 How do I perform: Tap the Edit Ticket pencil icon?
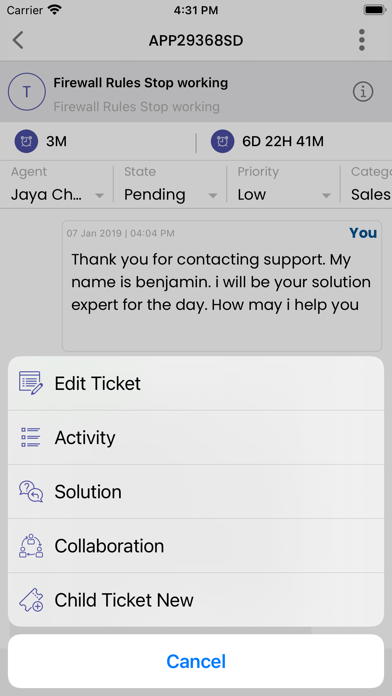click(31, 383)
